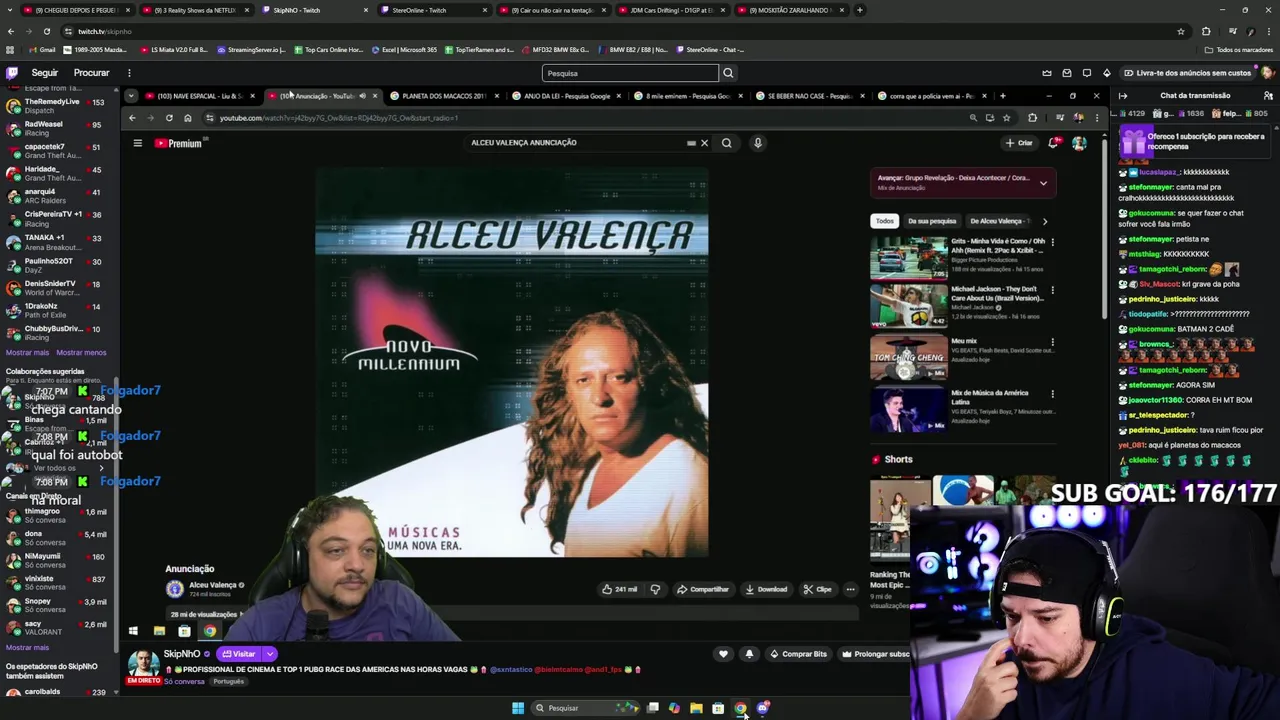Image resolution: width=1280 pixels, height=720 pixels.
Task: Open Discord from the taskbar
Action: 763,708
